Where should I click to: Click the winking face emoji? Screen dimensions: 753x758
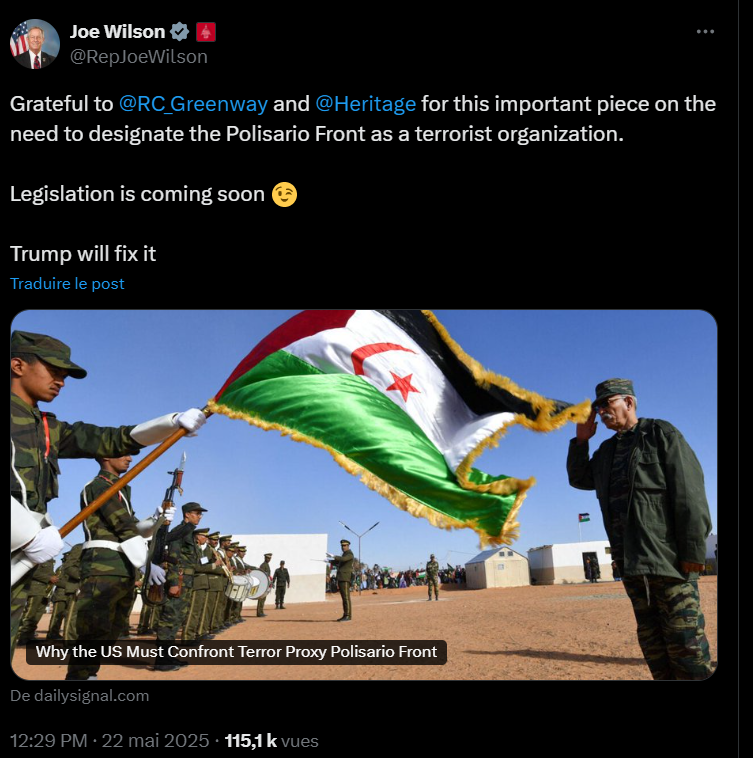click(284, 195)
